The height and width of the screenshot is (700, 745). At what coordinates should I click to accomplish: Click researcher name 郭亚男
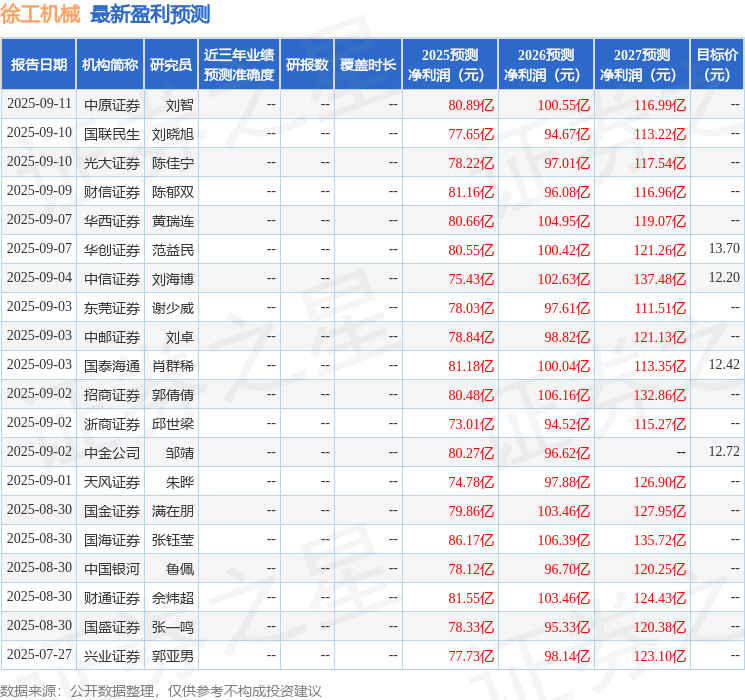tap(173, 656)
